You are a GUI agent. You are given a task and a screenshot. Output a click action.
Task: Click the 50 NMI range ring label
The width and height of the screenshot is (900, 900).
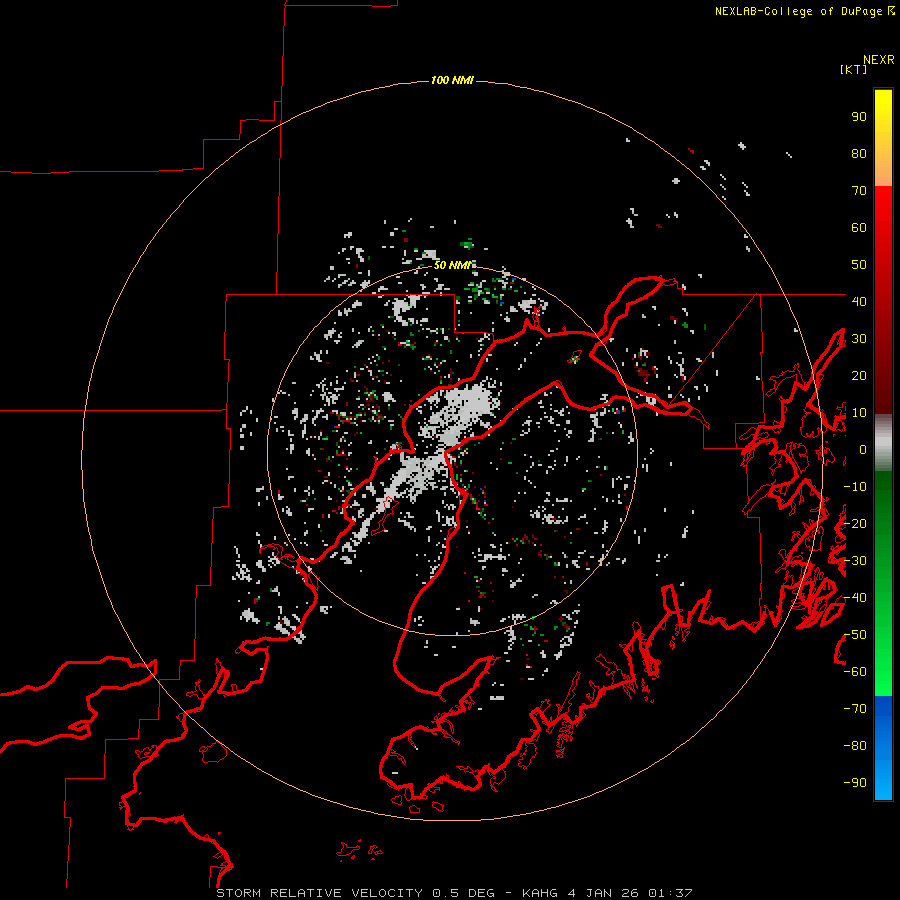pyautogui.click(x=452, y=265)
